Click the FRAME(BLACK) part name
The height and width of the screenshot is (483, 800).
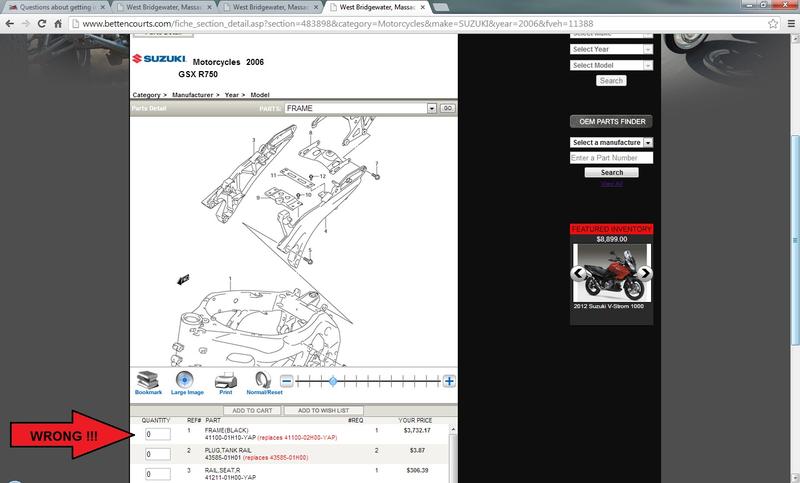pyautogui.click(x=227, y=430)
